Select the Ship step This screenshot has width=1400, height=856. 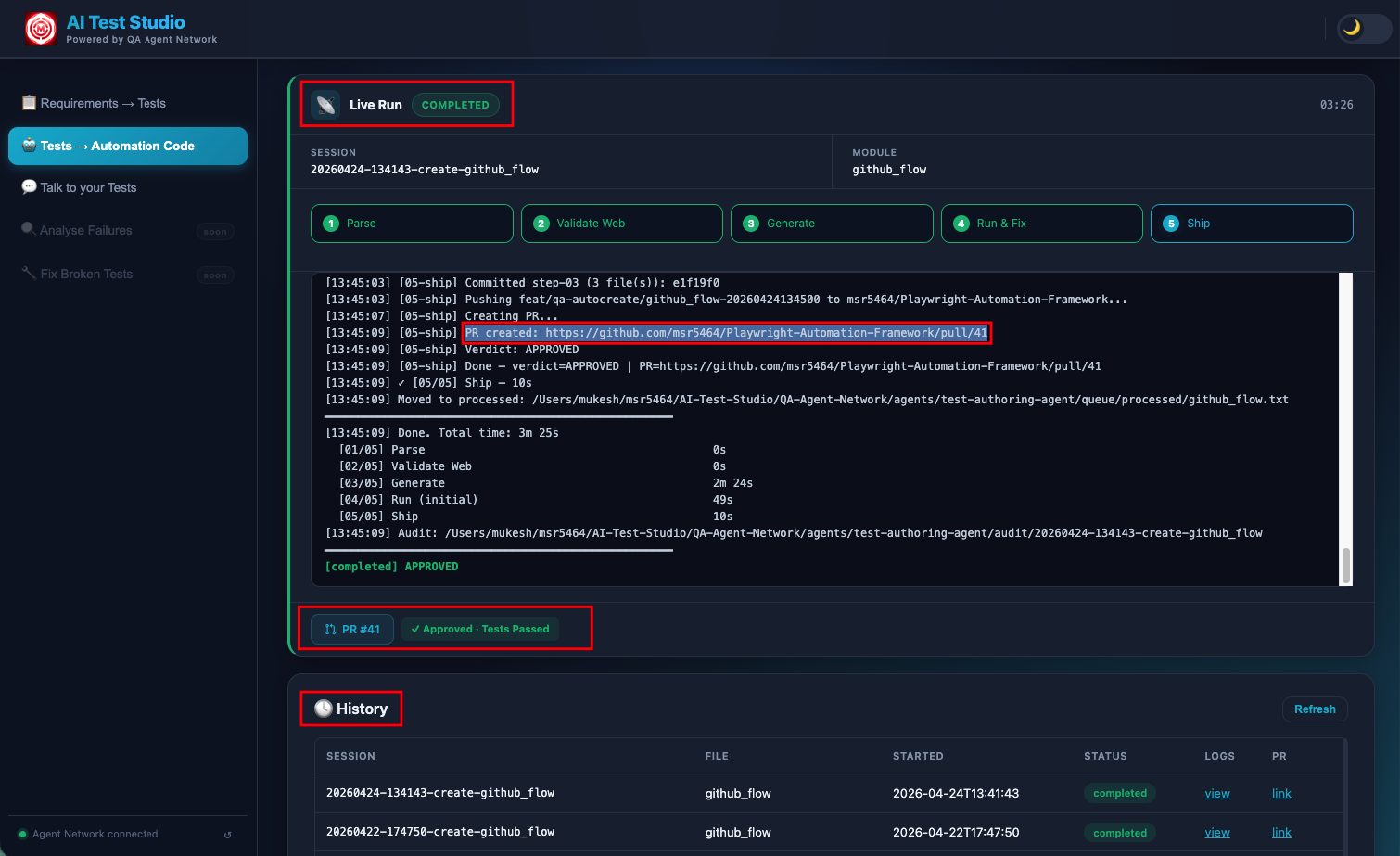(x=1252, y=224)
